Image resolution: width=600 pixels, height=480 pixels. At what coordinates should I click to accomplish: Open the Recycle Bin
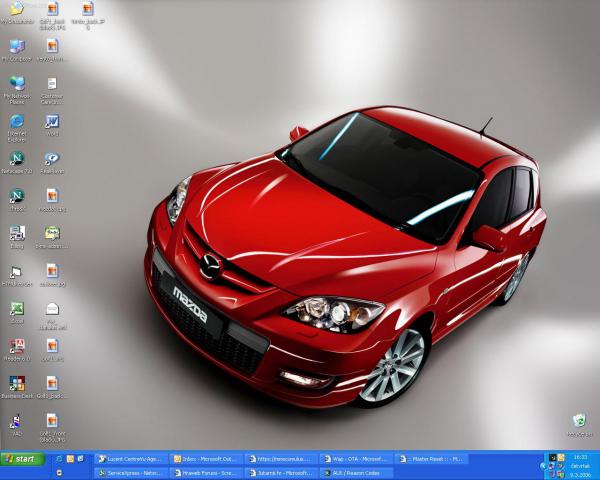(x=578, y=423)
